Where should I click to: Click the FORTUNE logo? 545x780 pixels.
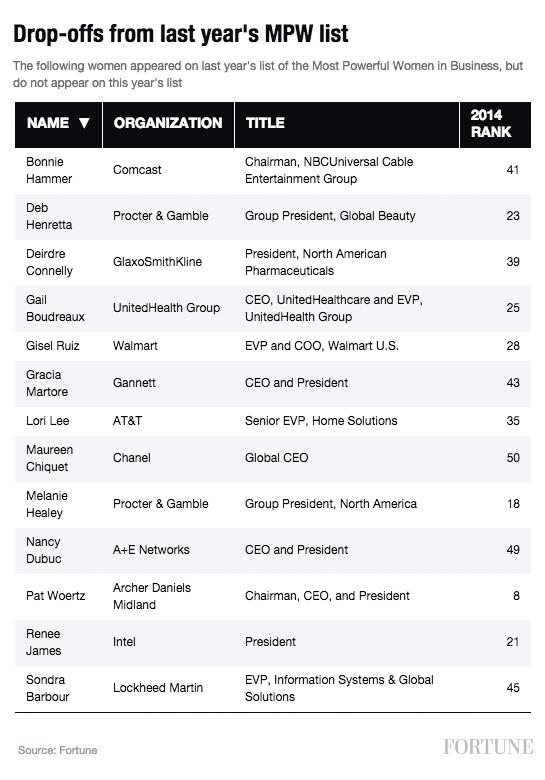(x=488, y=747)
